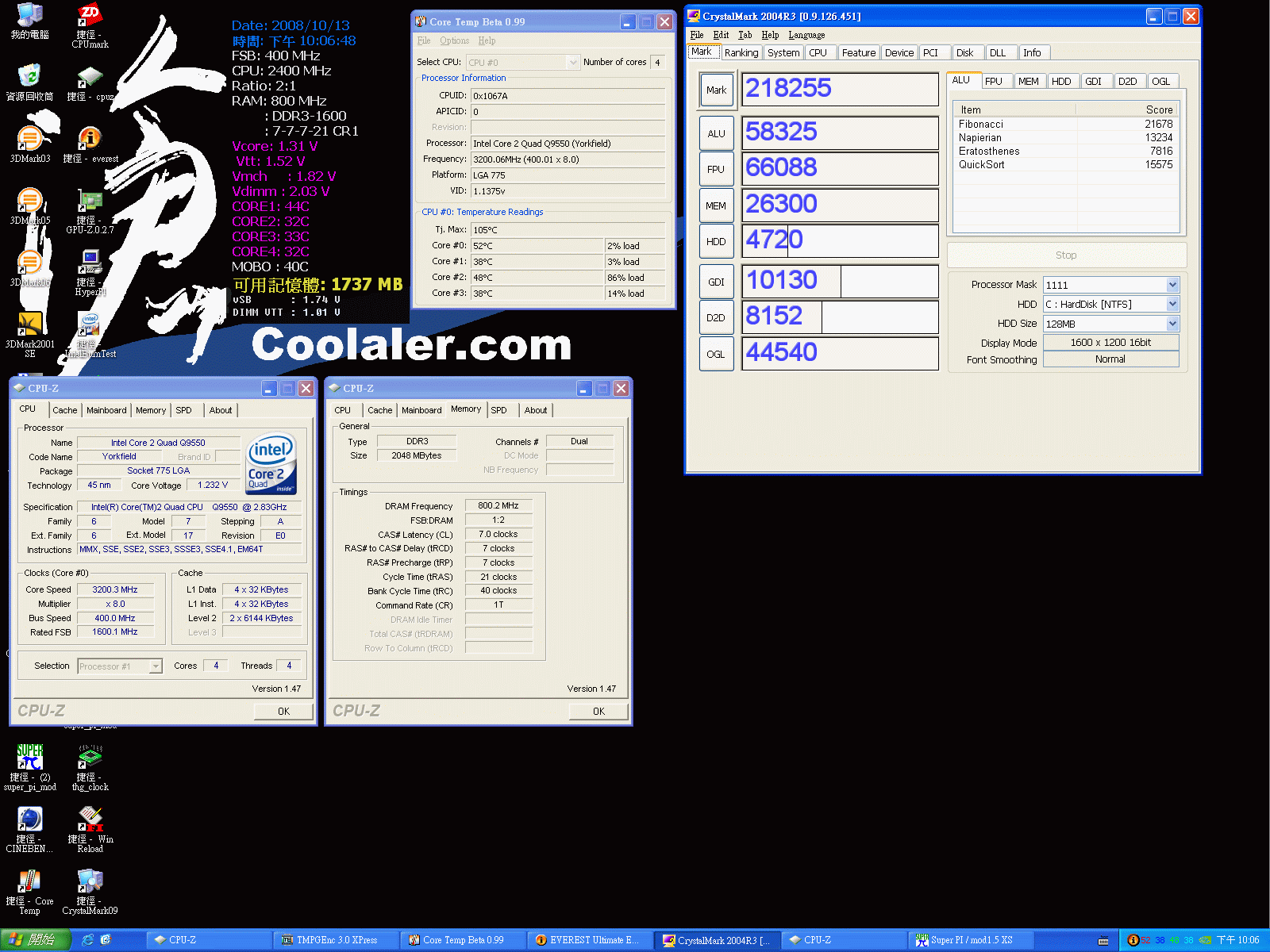Click the ALU benchmark button
The image size is (1270, 952).
tap(716, 133)
